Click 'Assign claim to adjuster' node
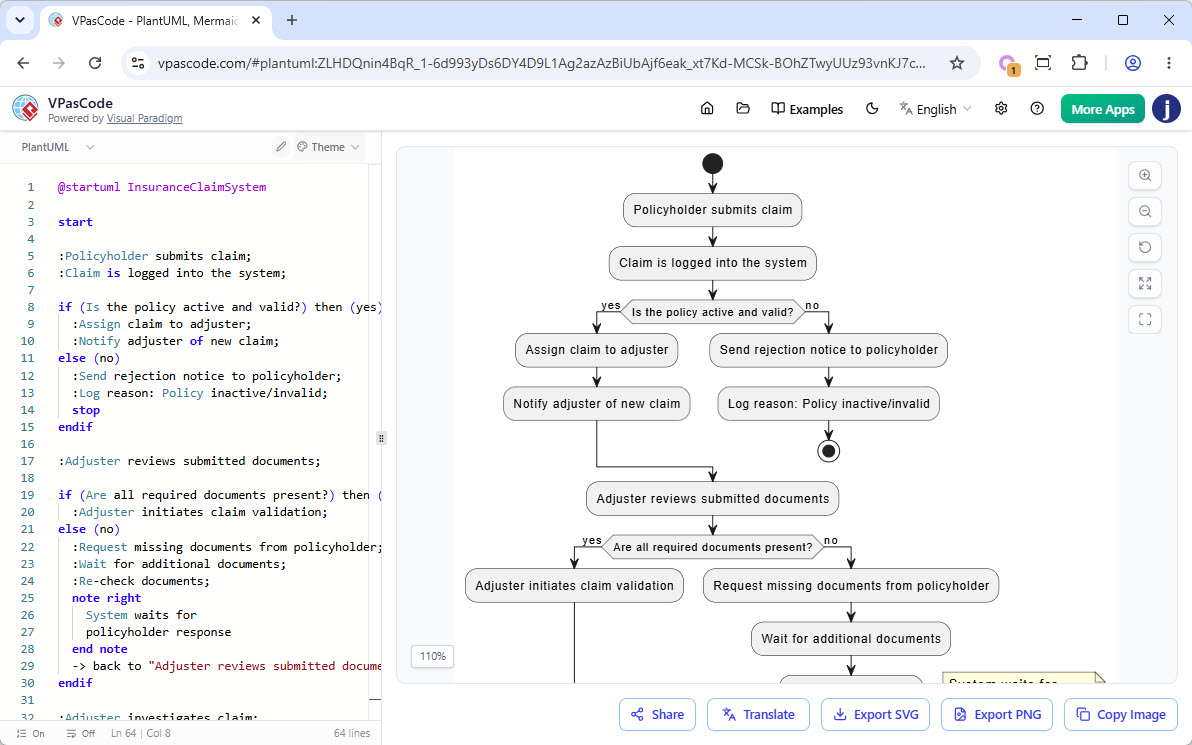This screenshot has width=1192, height=745. [597, 350]
